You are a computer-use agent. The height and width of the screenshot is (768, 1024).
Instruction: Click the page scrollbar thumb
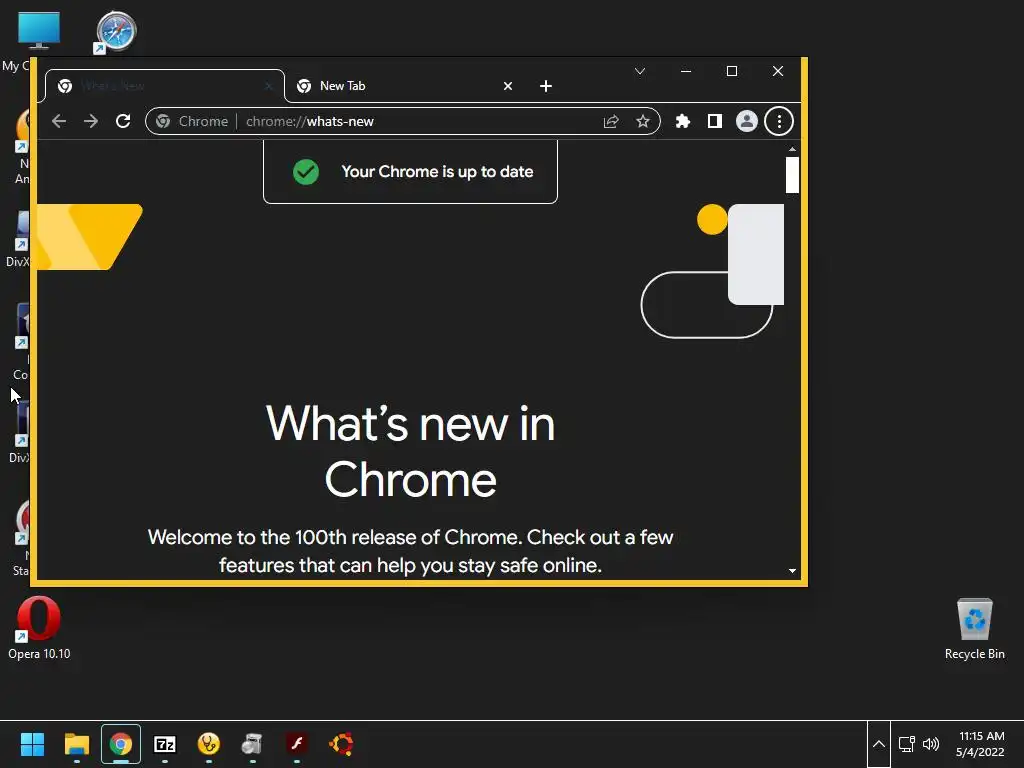[792, 174]
